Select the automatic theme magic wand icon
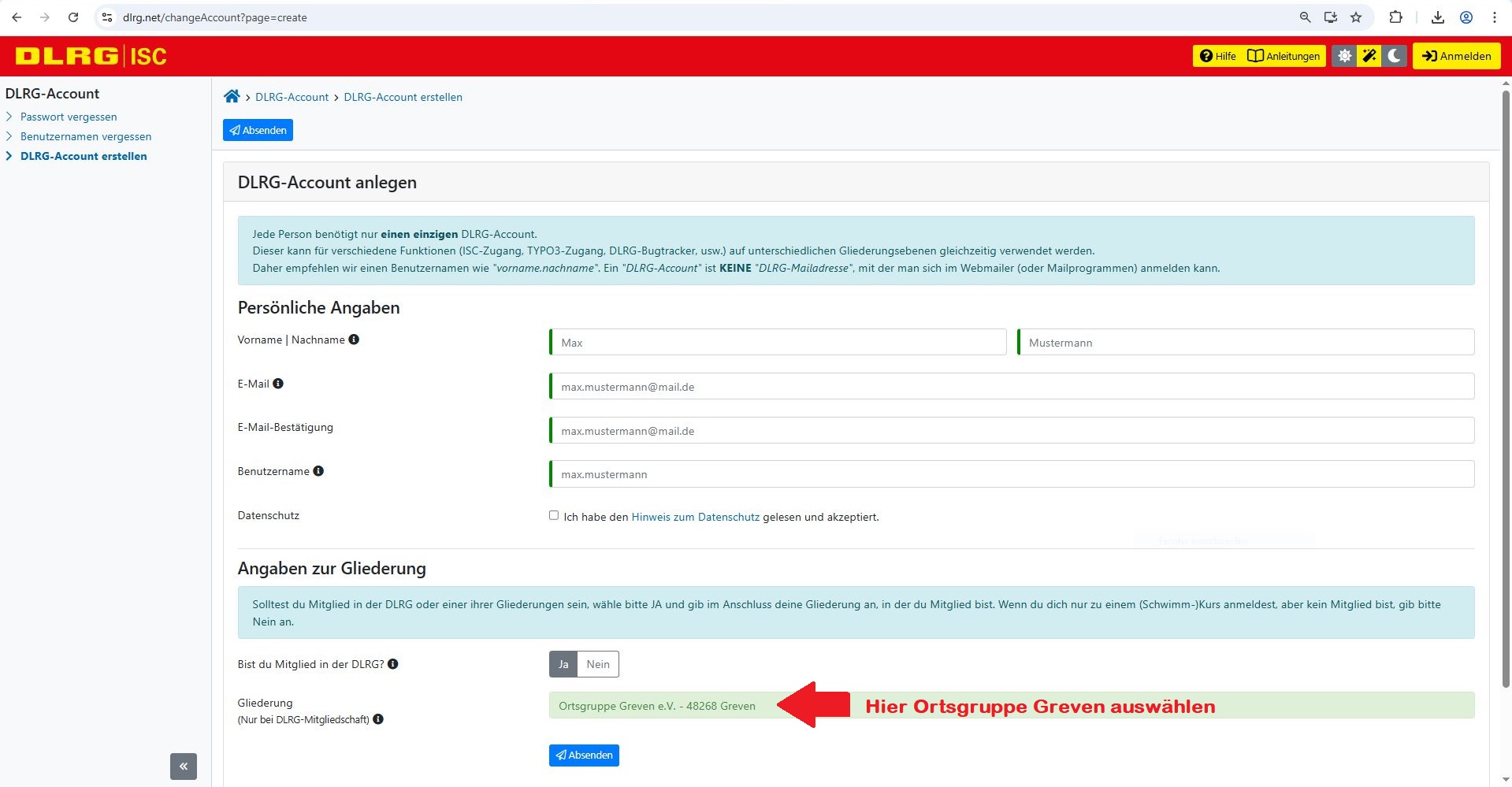Viewport: 1512px width, 787px height. 1369,56
